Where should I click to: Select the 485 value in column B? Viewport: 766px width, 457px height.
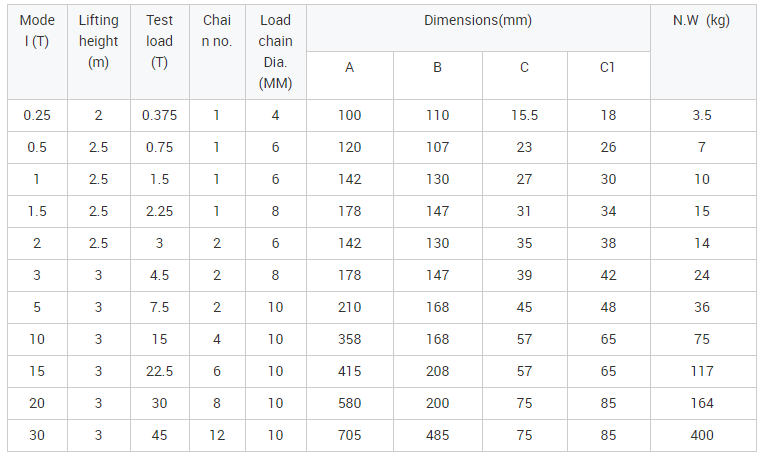(x=437, y=435)
